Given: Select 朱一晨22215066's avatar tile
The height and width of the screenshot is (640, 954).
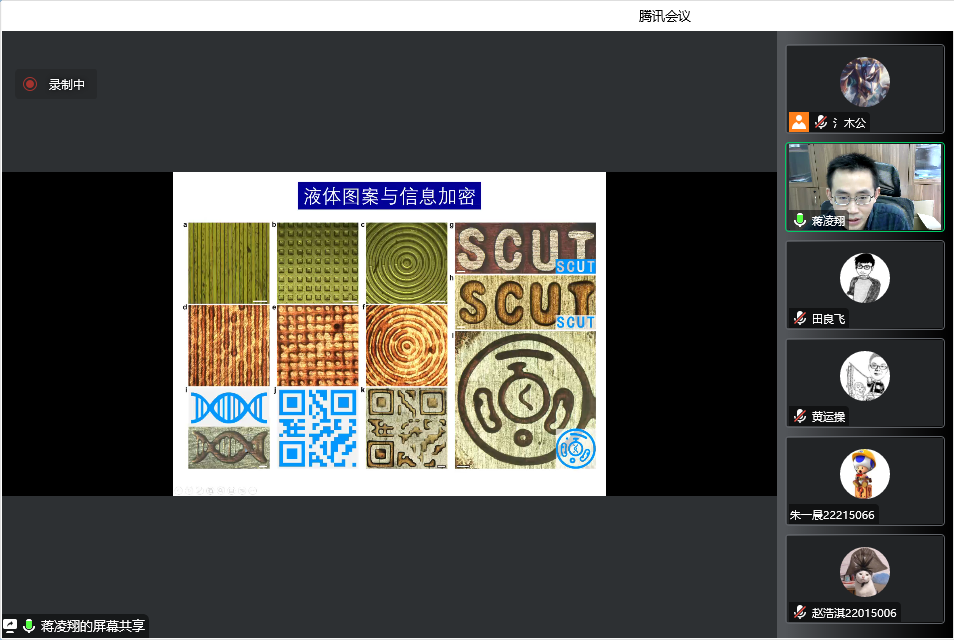Looking at the screenshot, I should click(864, 473).
